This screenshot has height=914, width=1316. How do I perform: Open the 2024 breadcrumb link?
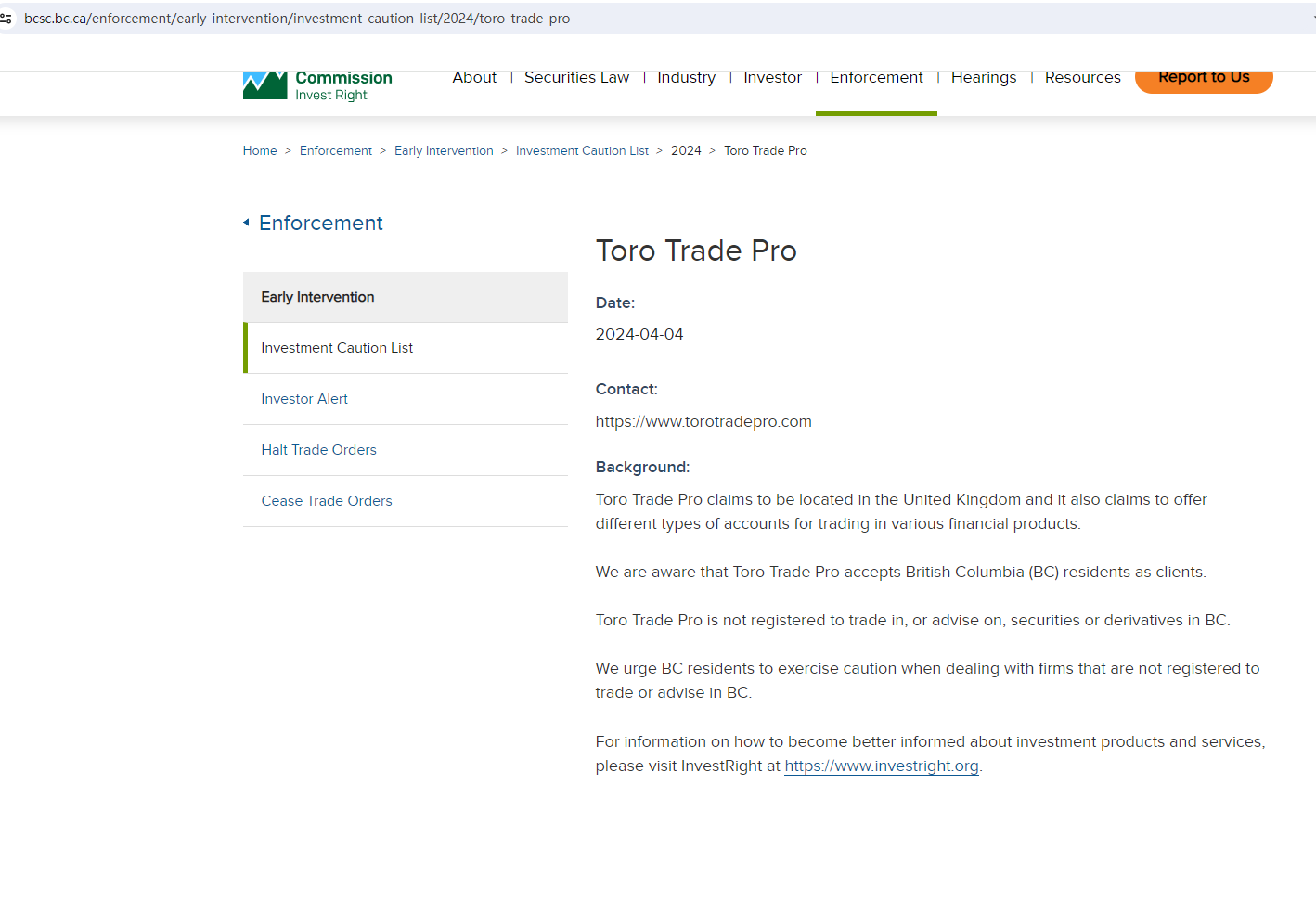686,150
